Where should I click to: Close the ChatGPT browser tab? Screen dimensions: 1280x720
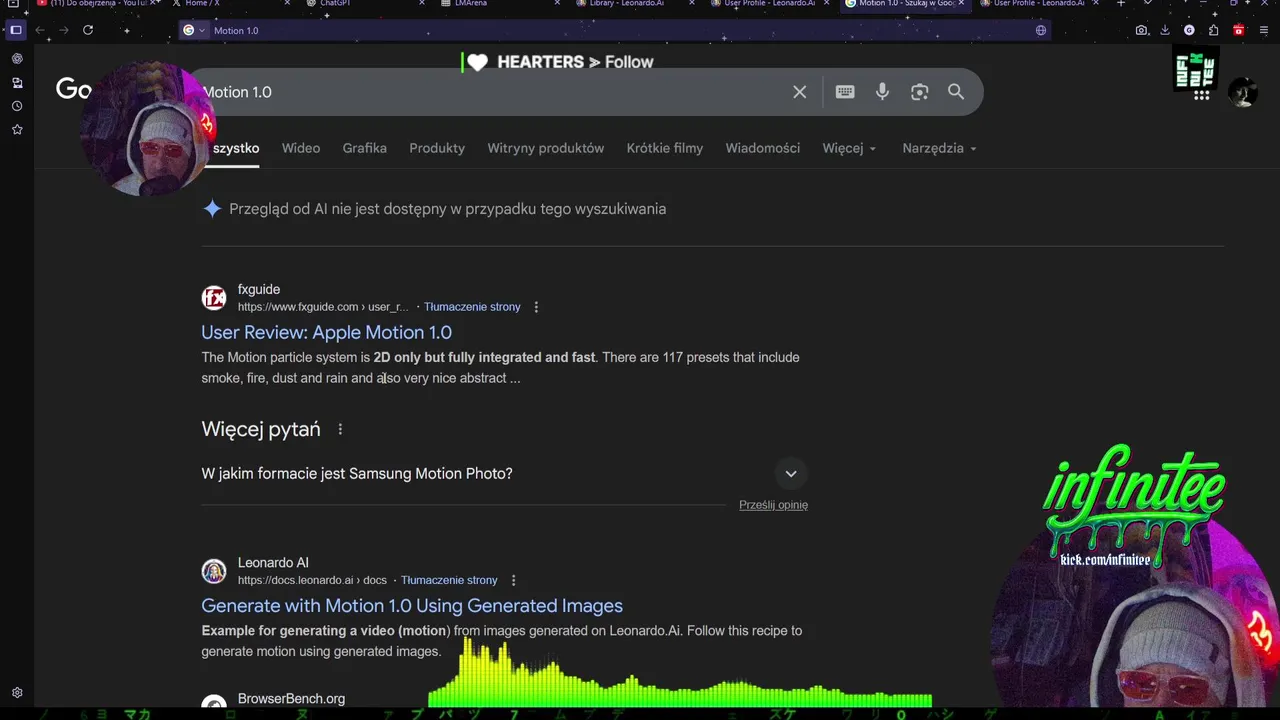tap(421, 4)
